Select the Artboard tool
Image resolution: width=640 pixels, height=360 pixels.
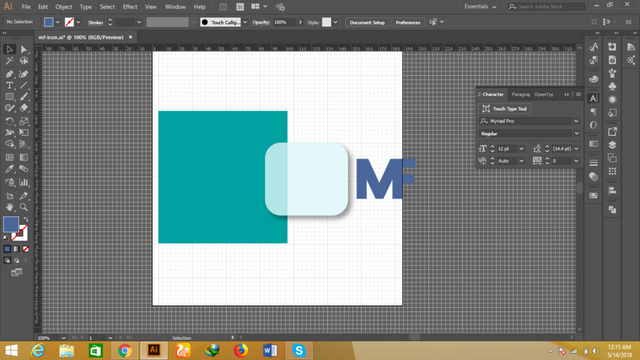tap(9, 196)
